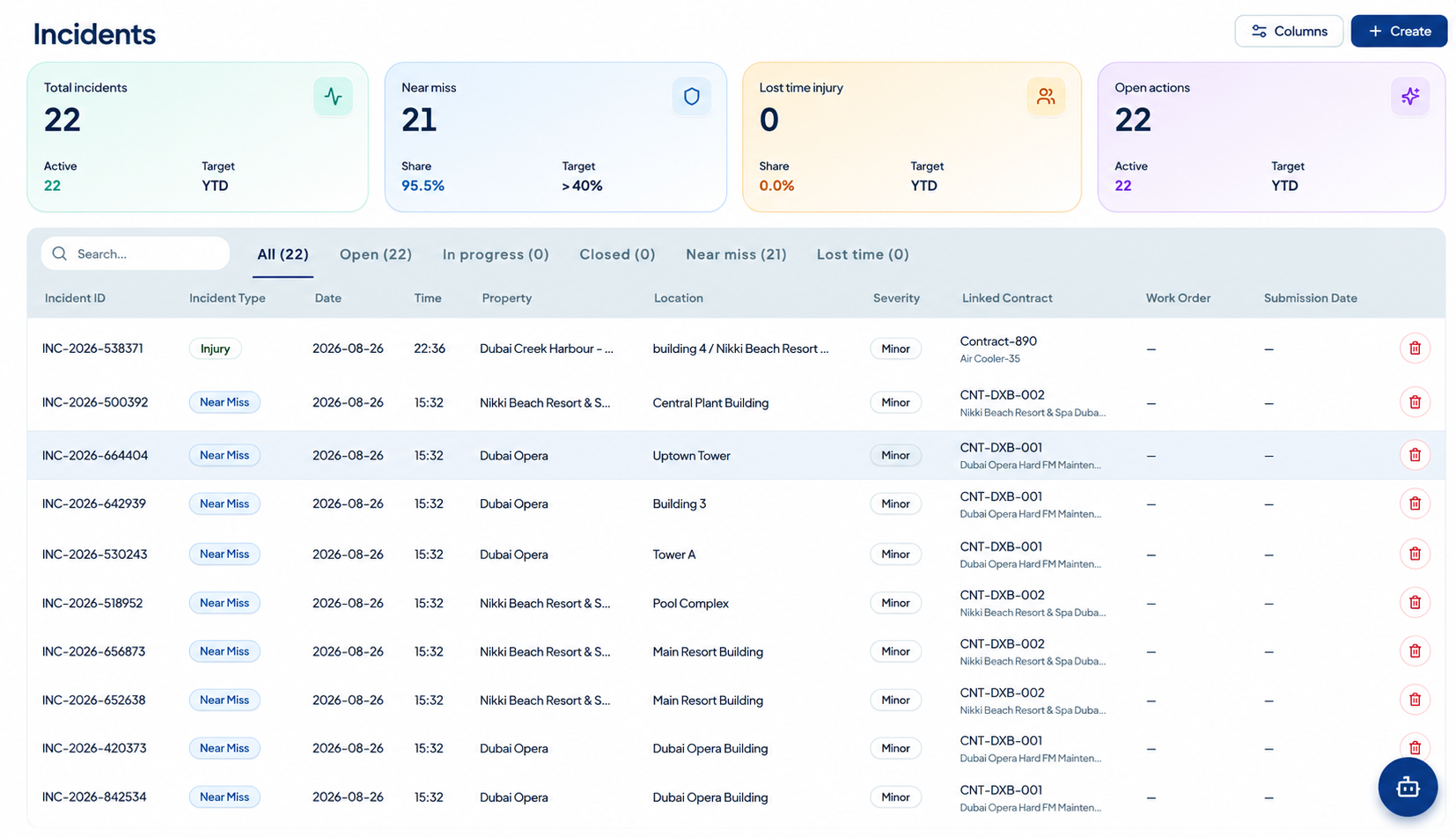Viewport: 1456px width, 837px height.
Task: Delete incident INC-2026-538371 via trash icon
Action: [1415, 349]
